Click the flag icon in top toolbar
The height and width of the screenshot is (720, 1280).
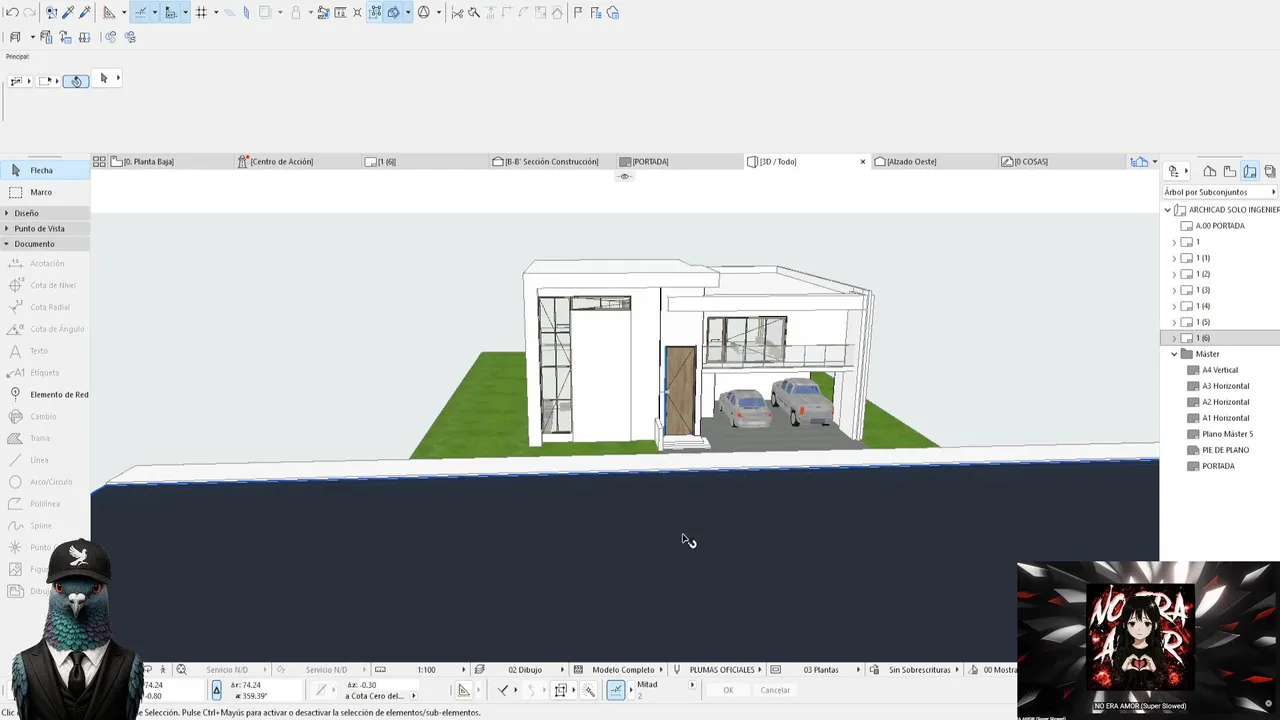578,13
